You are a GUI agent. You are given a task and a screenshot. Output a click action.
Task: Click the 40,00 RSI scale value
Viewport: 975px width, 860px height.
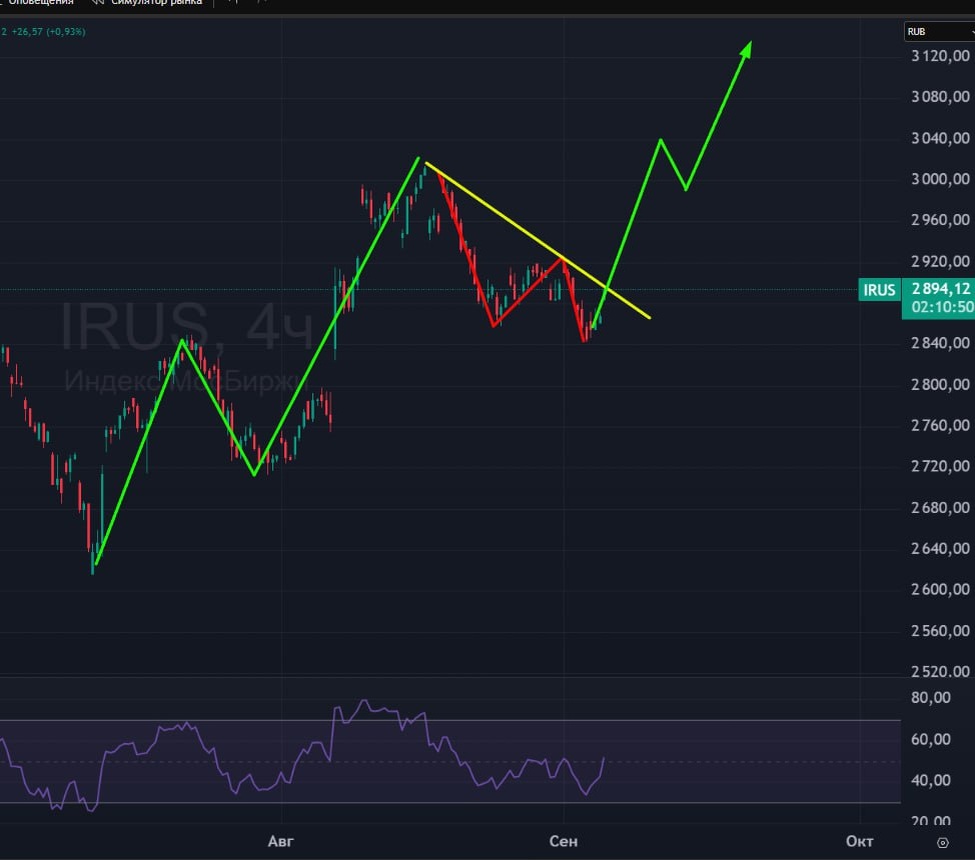[930, 780]
